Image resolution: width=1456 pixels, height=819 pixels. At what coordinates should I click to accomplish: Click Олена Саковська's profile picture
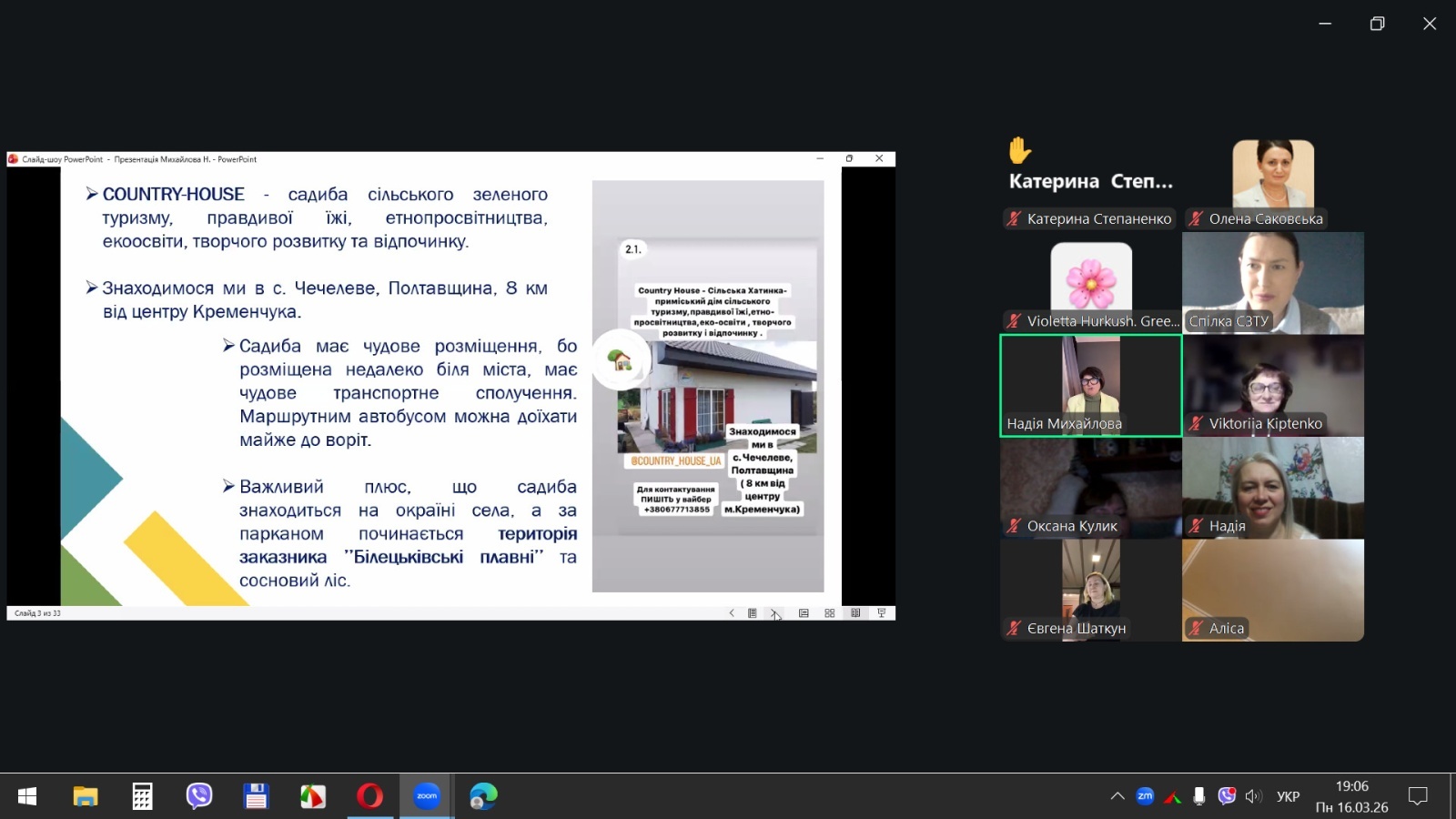[1272, 174]
